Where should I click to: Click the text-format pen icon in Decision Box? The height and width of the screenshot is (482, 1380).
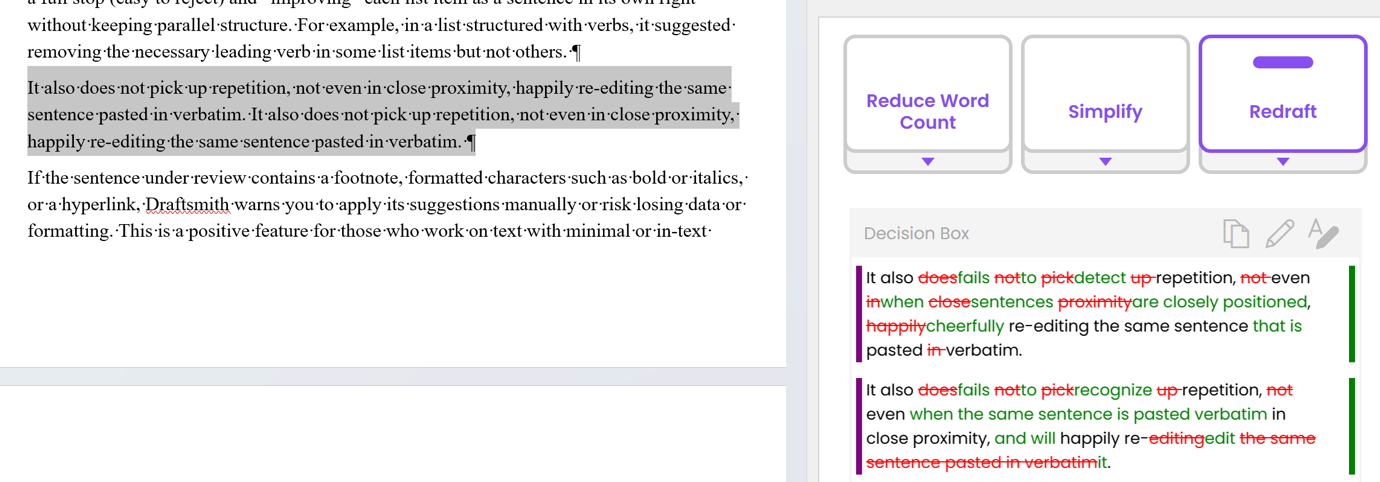(x=1323, y=233)
